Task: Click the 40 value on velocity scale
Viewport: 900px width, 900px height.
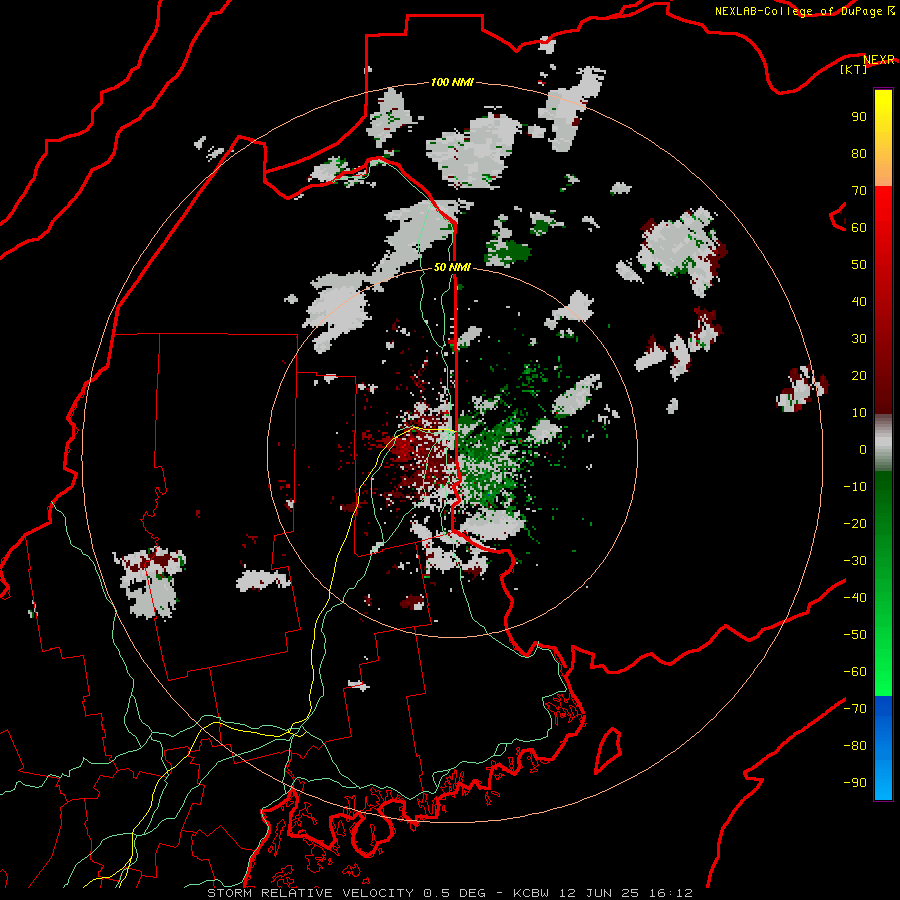Action: pos(859,301)
